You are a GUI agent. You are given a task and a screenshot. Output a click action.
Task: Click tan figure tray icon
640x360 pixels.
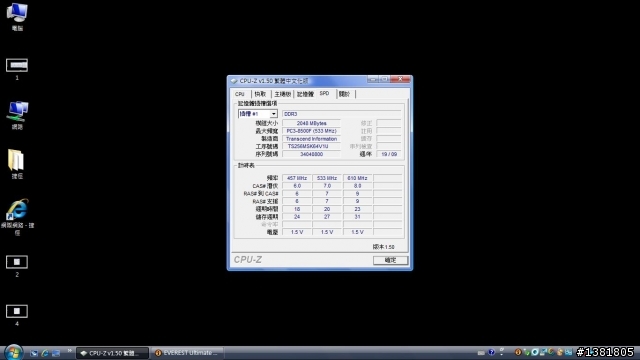pyautogui.click(x=560, y=352)
